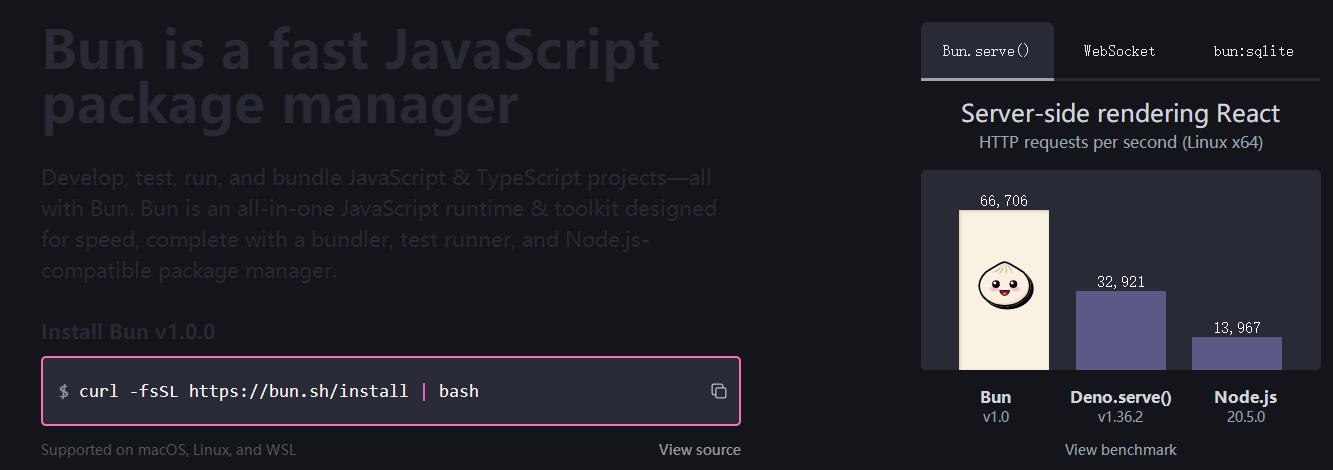Click the Node.js 20.5.0 axis label

coord(1245,406)
